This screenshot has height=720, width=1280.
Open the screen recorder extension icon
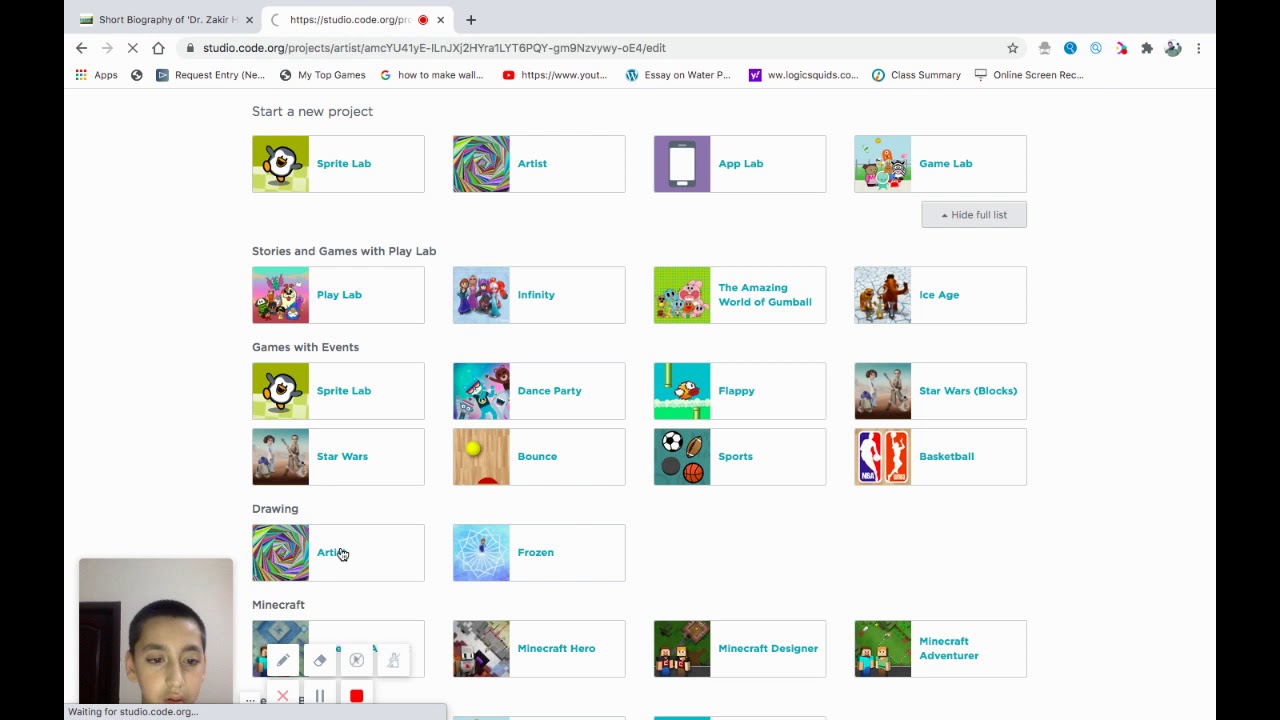[1121, 48]
